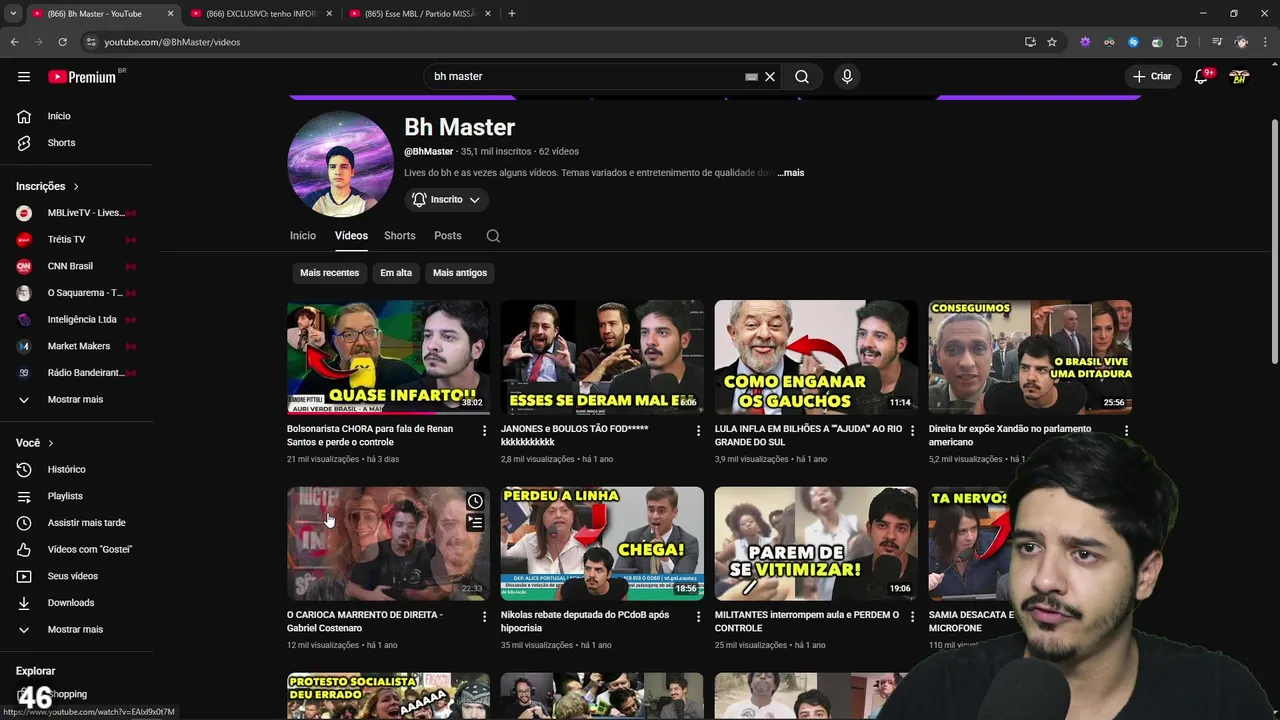Viewport: 1280px width, 720px height.
Task: Switch to the channel Shorts tab
Action: tap(399, 236)
